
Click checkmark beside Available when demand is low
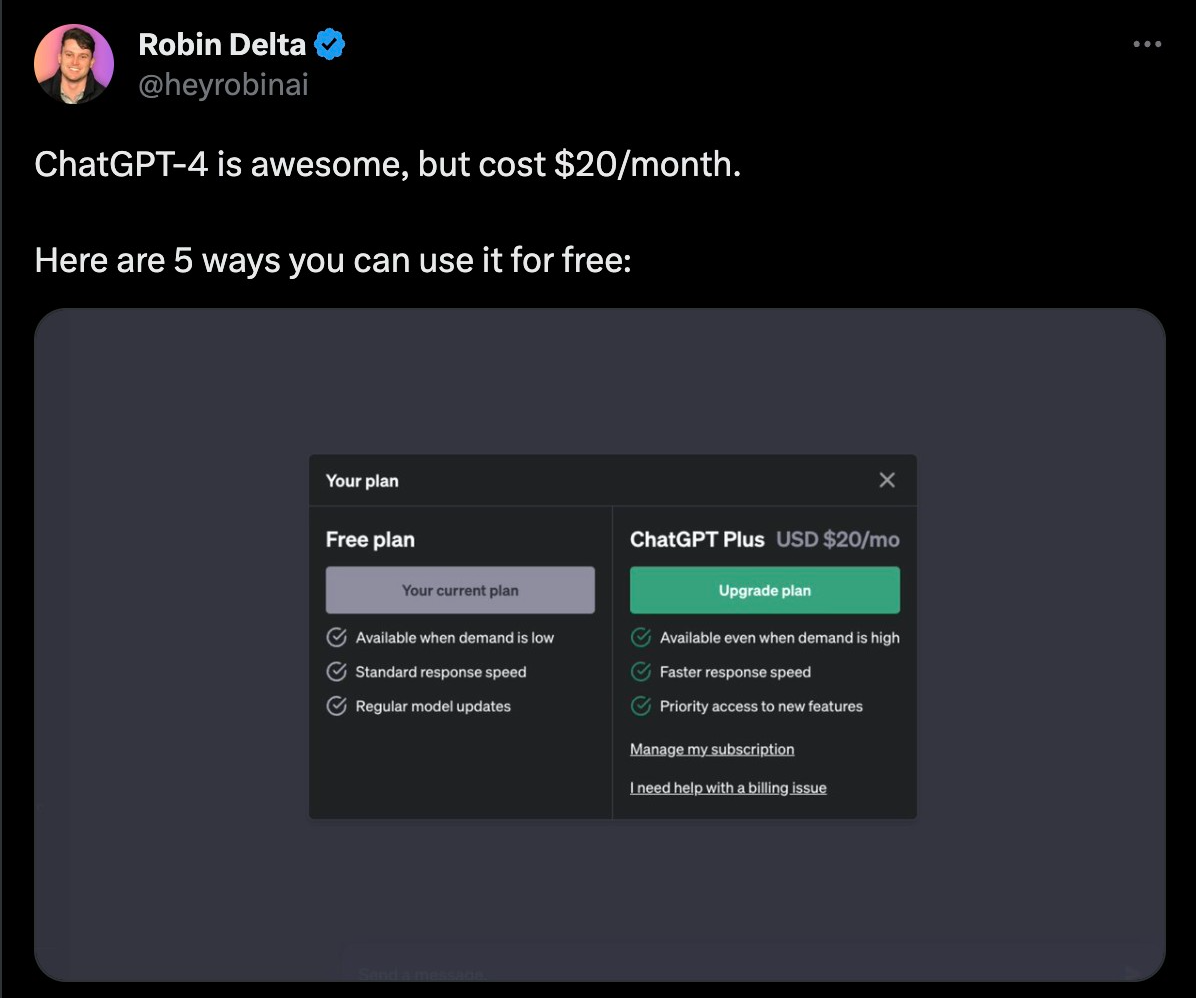(x=337, y=637)
